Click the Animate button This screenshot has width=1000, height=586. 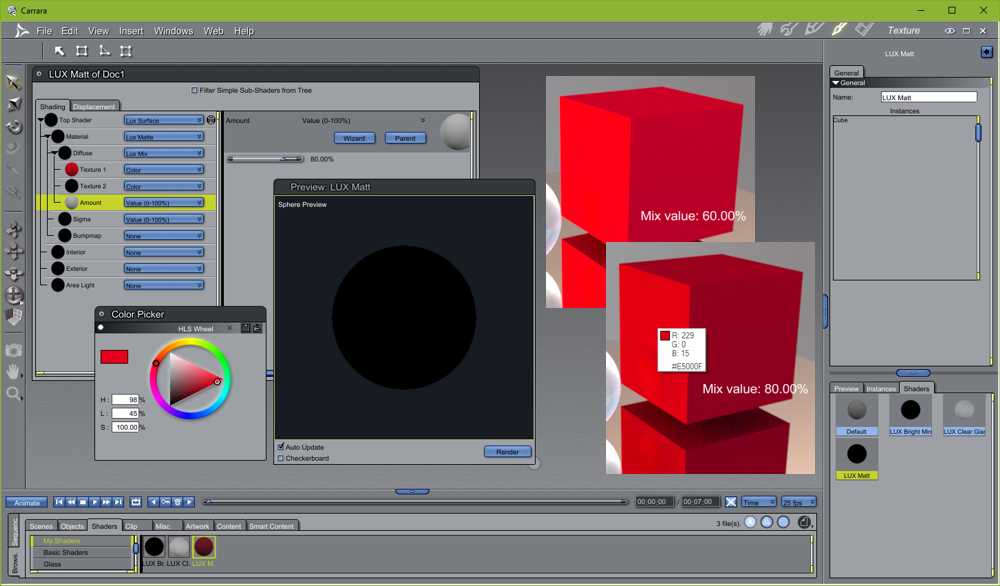27,502
